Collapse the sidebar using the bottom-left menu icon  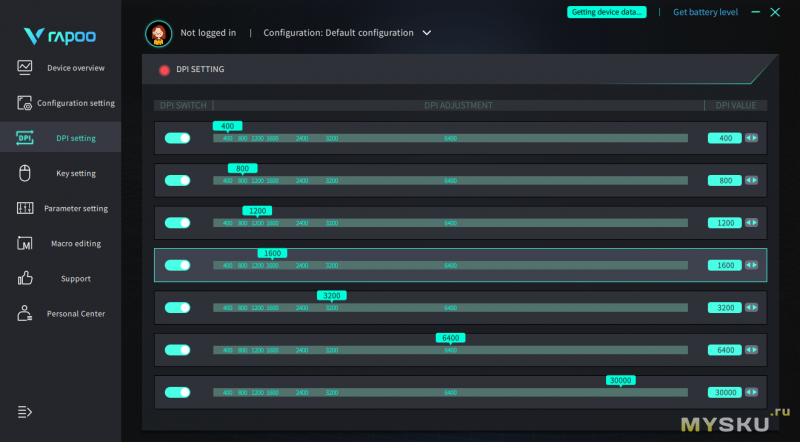click(x=25, y=411)
